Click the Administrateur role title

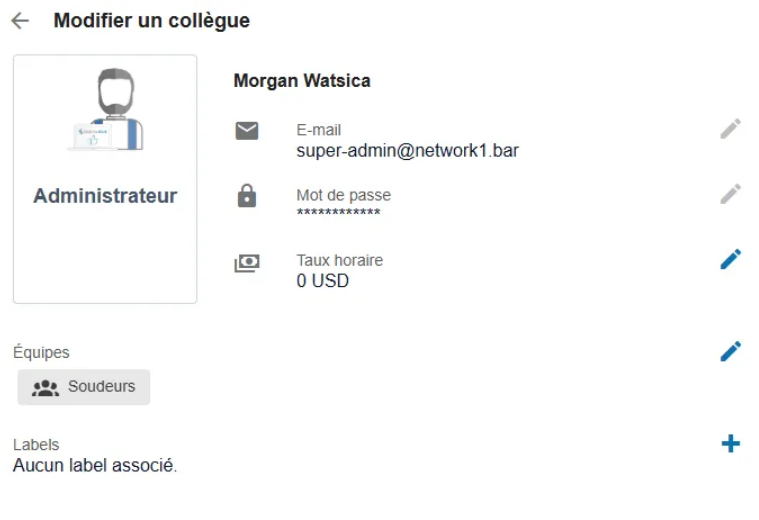[x=105, y=196]
